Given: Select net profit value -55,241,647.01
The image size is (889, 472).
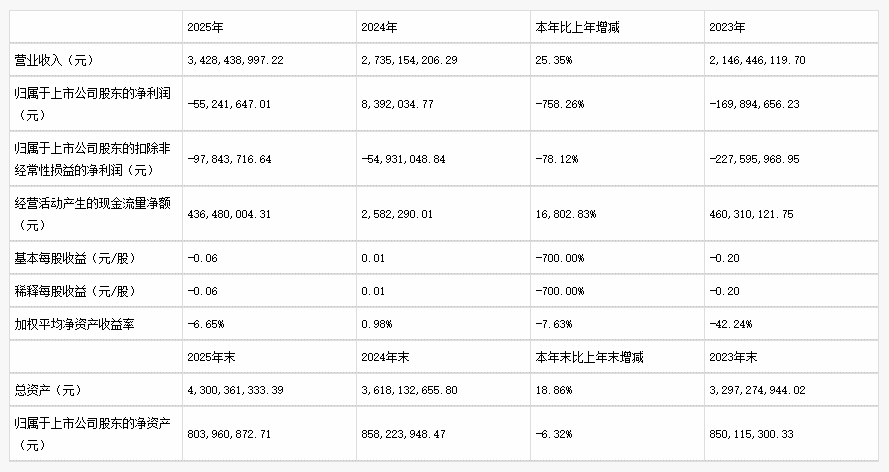Looking at the screenshot, I should tap(231, 102).
